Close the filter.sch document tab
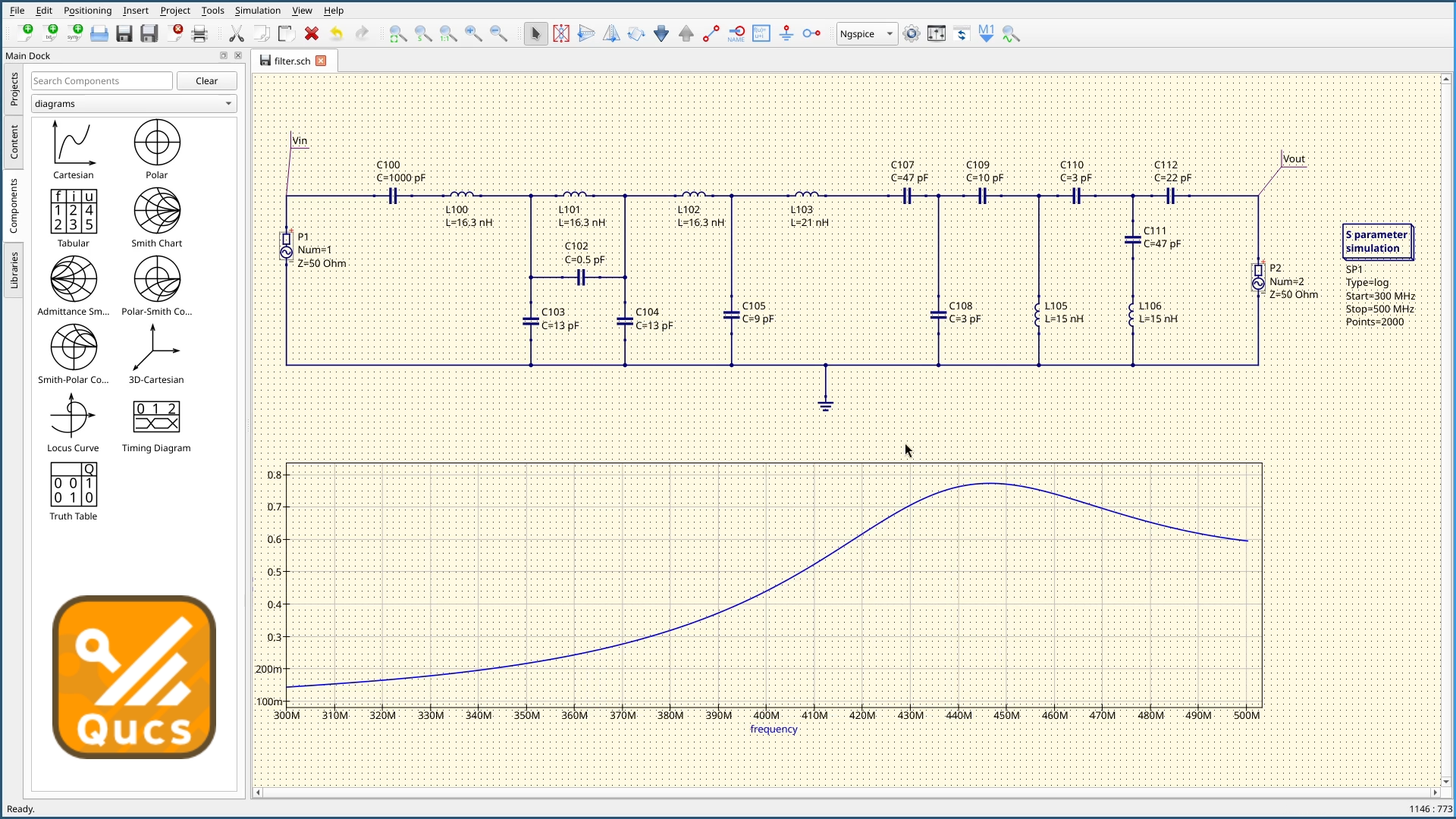1456x819 pixels. tap(321, 61)
